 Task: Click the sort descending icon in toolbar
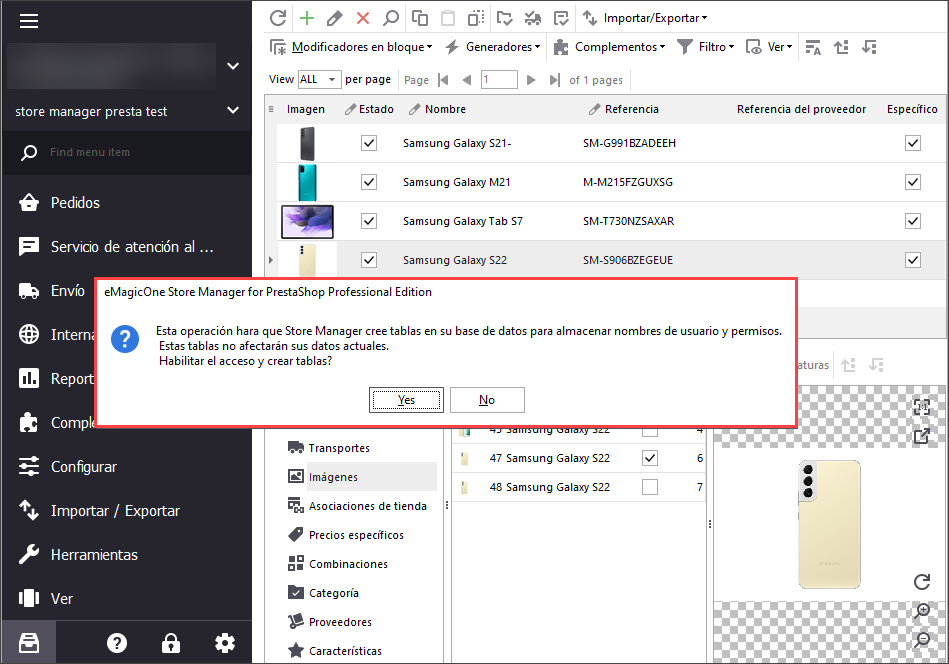pyautogui.click(x=869, y=47)
